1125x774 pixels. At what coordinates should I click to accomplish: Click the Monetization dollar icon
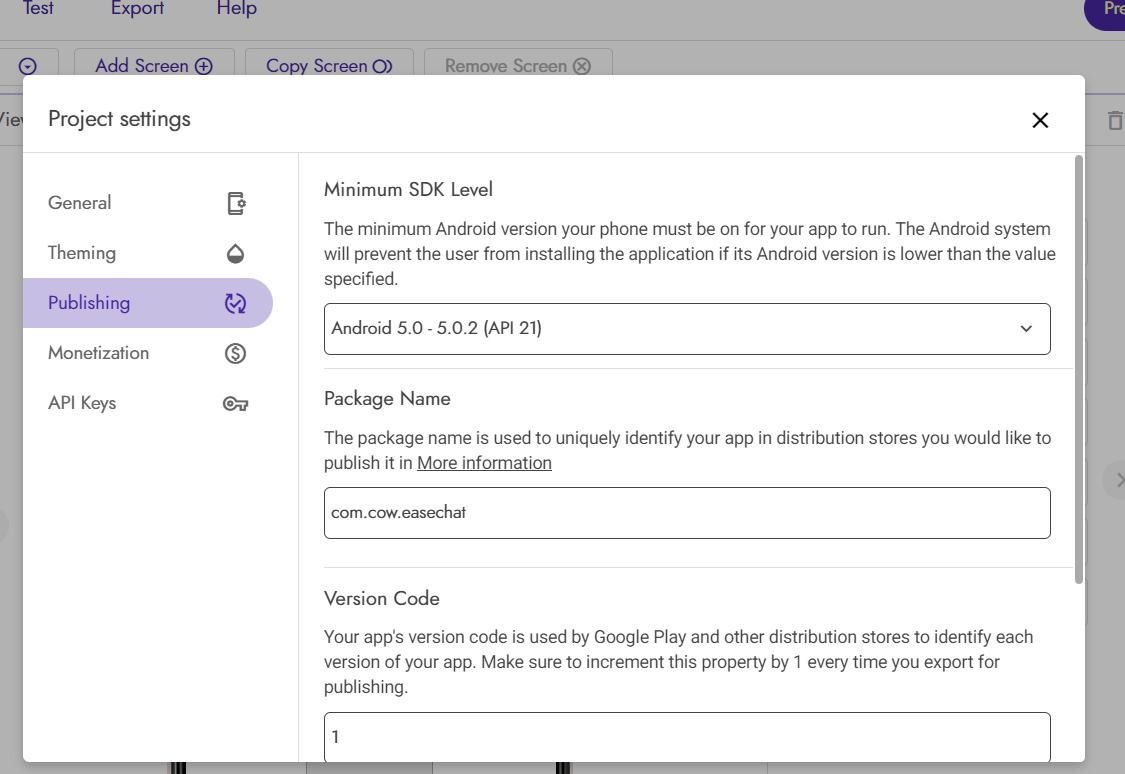236,353
